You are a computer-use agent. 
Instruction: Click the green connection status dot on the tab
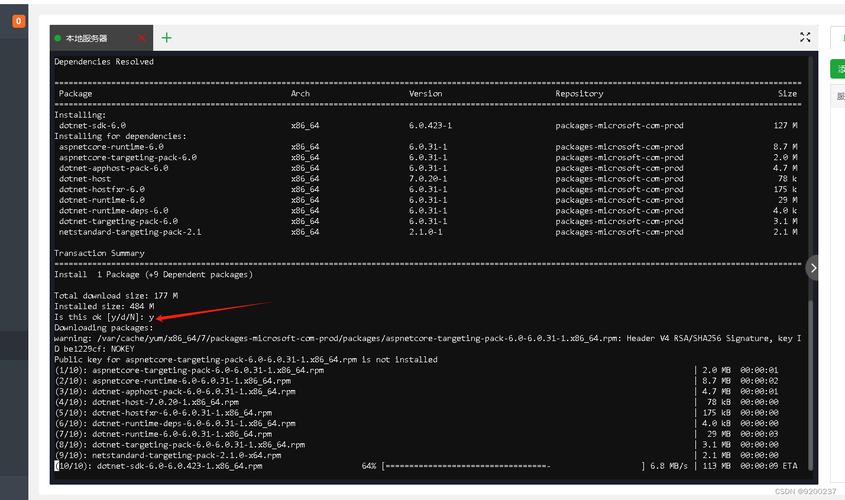[x=58, y=38]
